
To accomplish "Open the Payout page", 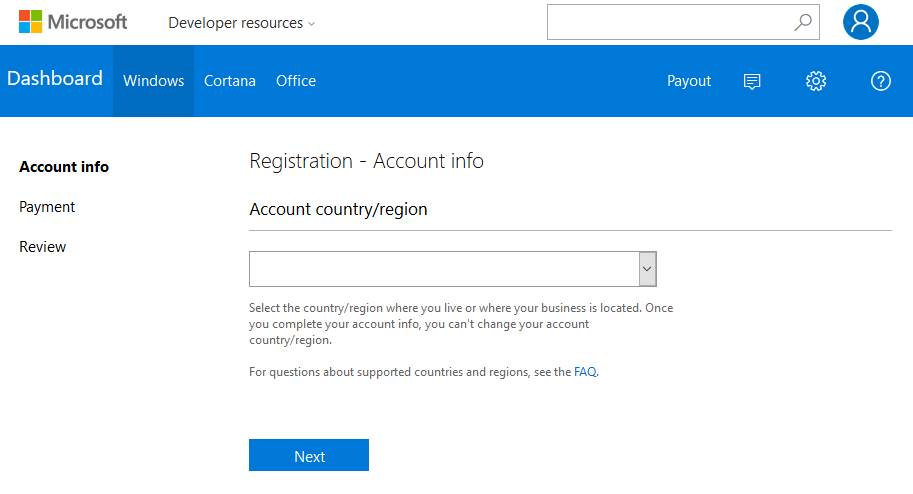I will click(689, 81).
